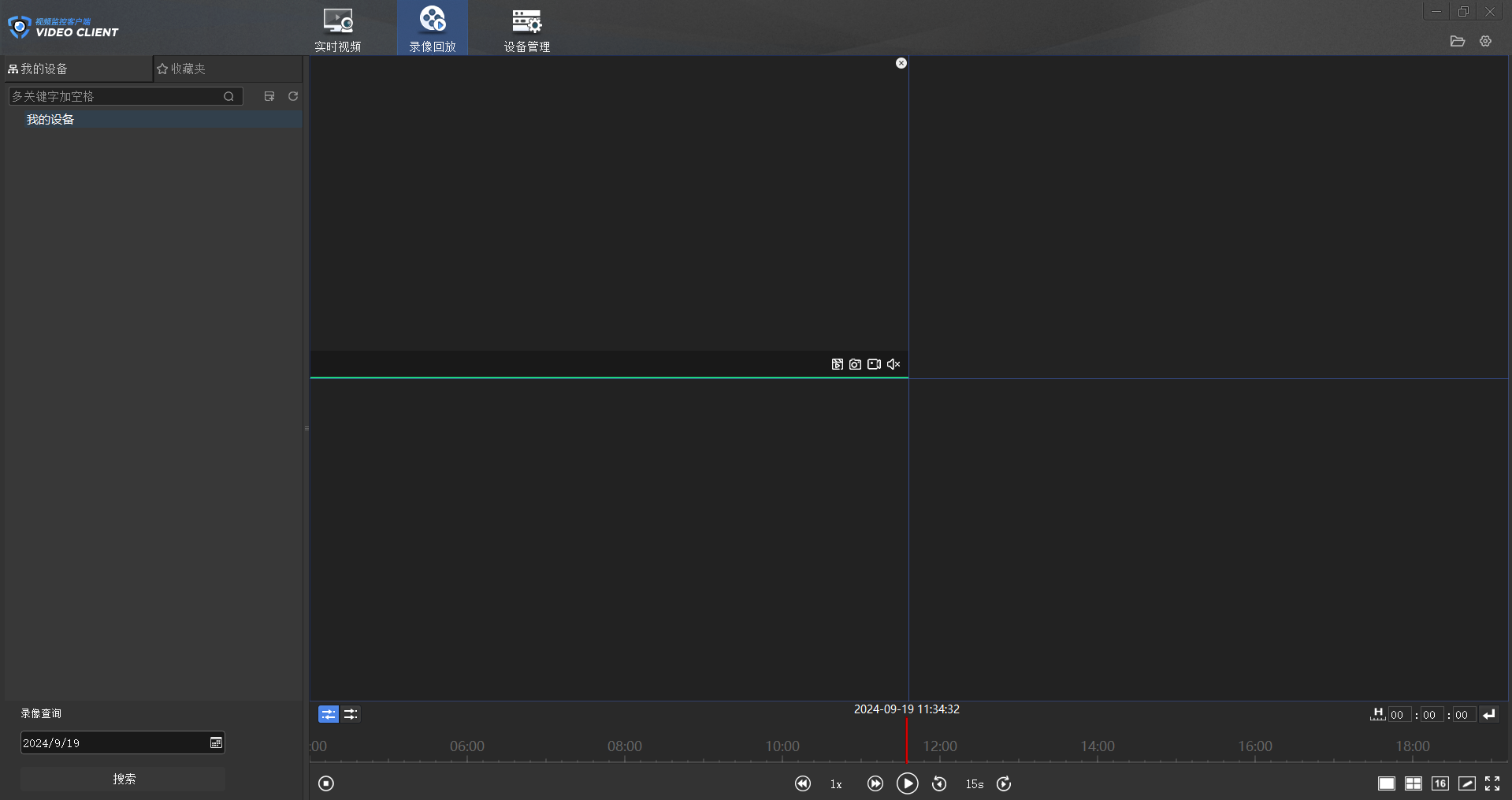Minimize the Video Client window
The image size is (1512, 800).
coord(1436,11)
